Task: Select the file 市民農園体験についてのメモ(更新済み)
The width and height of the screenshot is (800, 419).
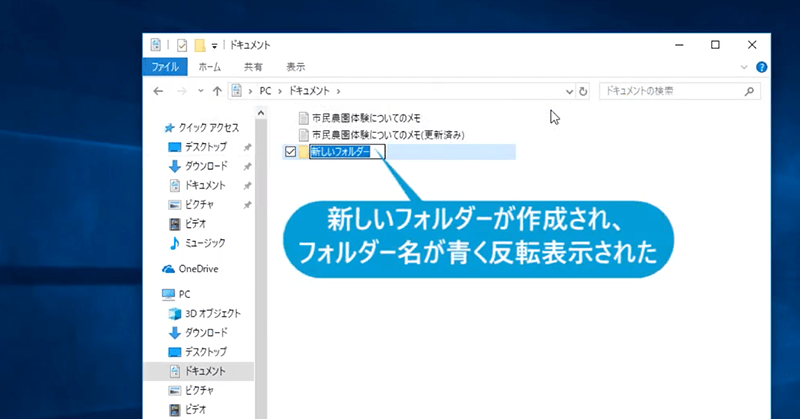Action: (388, 135)
